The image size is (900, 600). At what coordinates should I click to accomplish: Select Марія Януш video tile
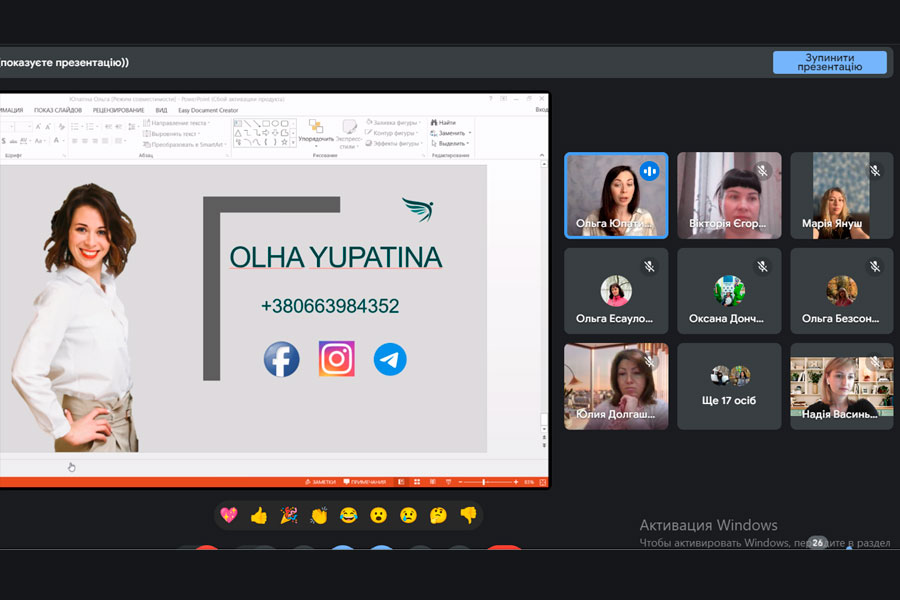tap(841, 195)
